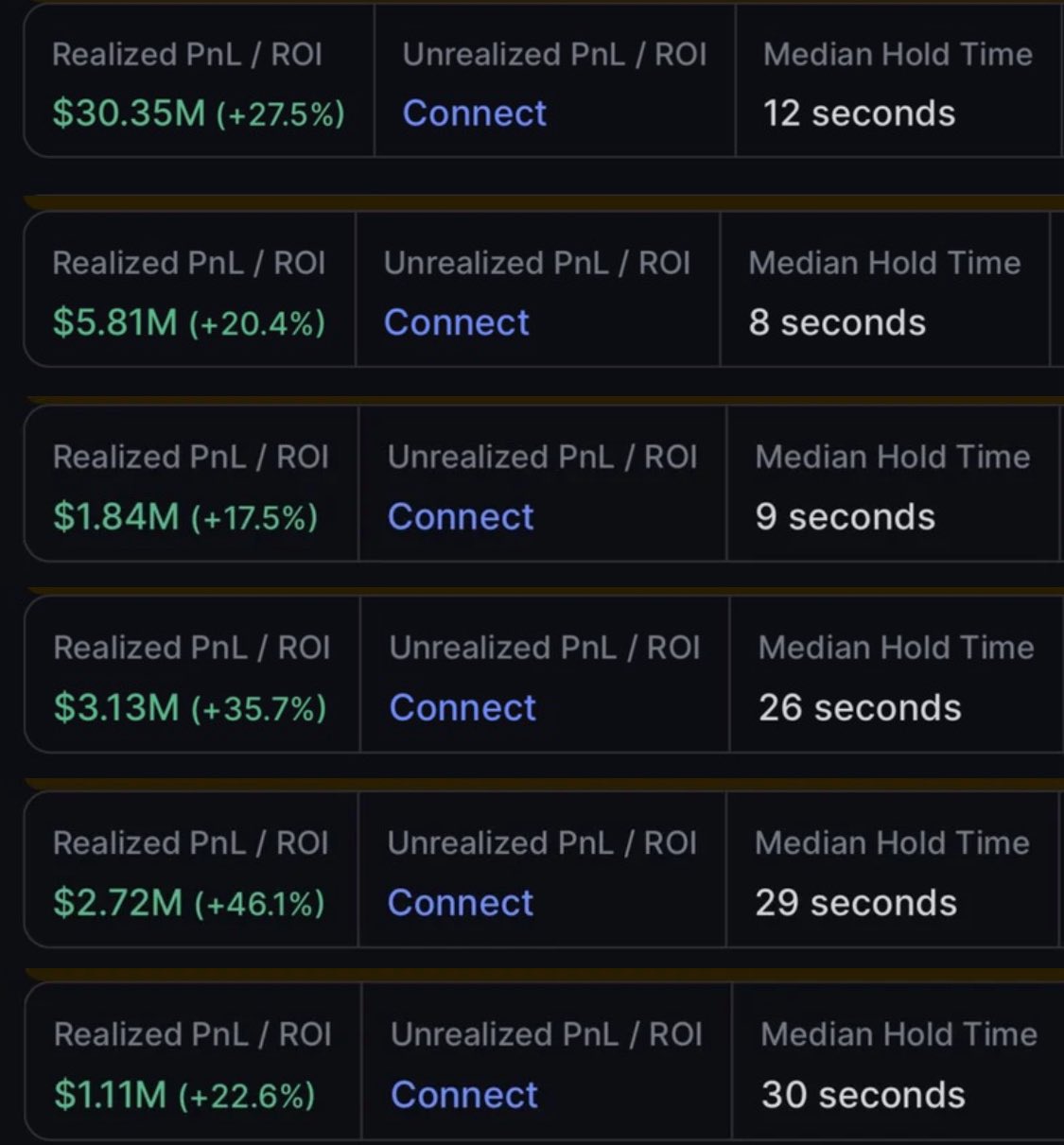The width and height of the screenshot is (1064, 1145).
Task: Click the 29 seconds median hold time
Action: (856, 903)
